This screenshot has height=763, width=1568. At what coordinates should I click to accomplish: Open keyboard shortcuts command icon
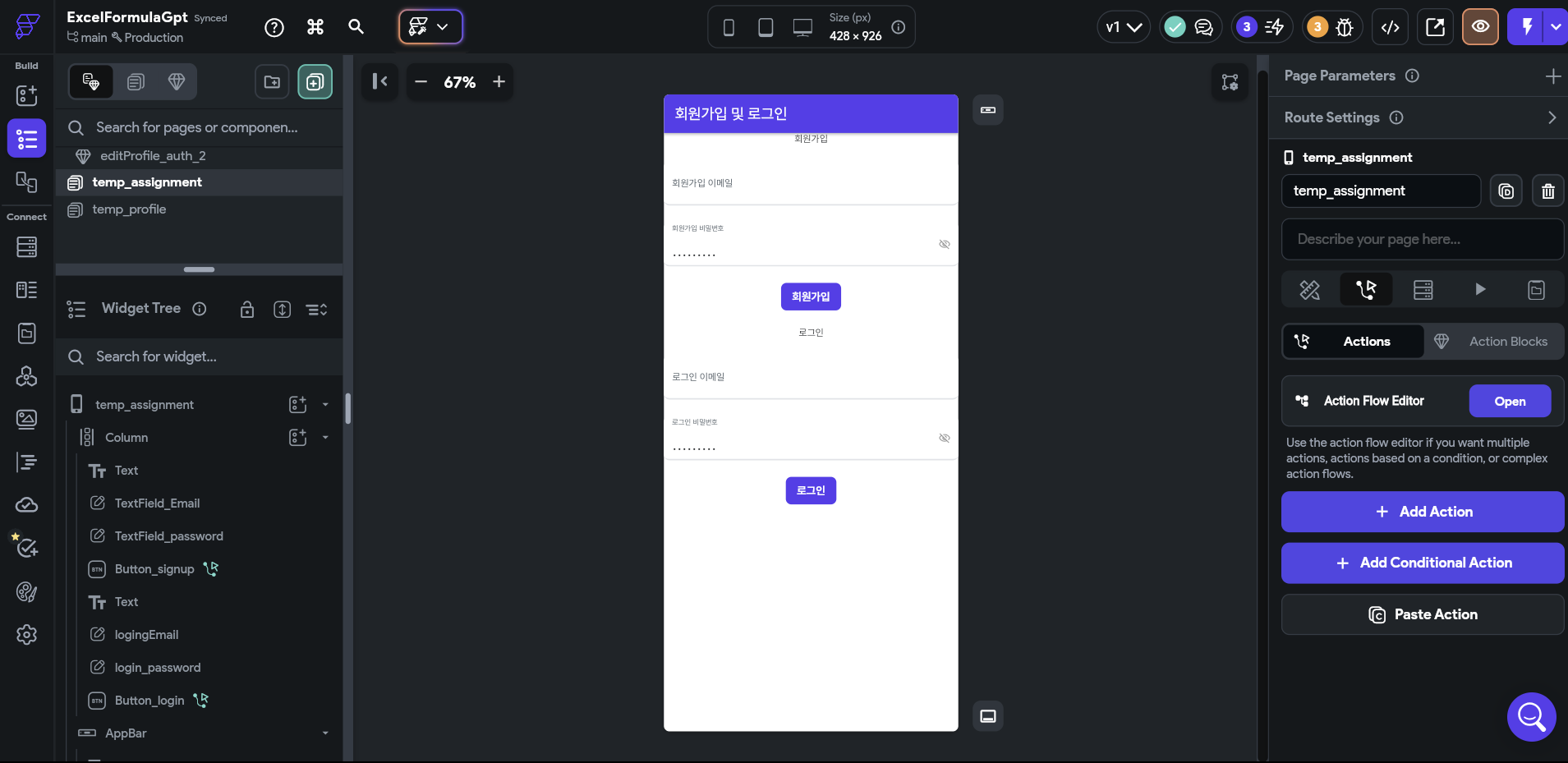[x=315, y=27]
